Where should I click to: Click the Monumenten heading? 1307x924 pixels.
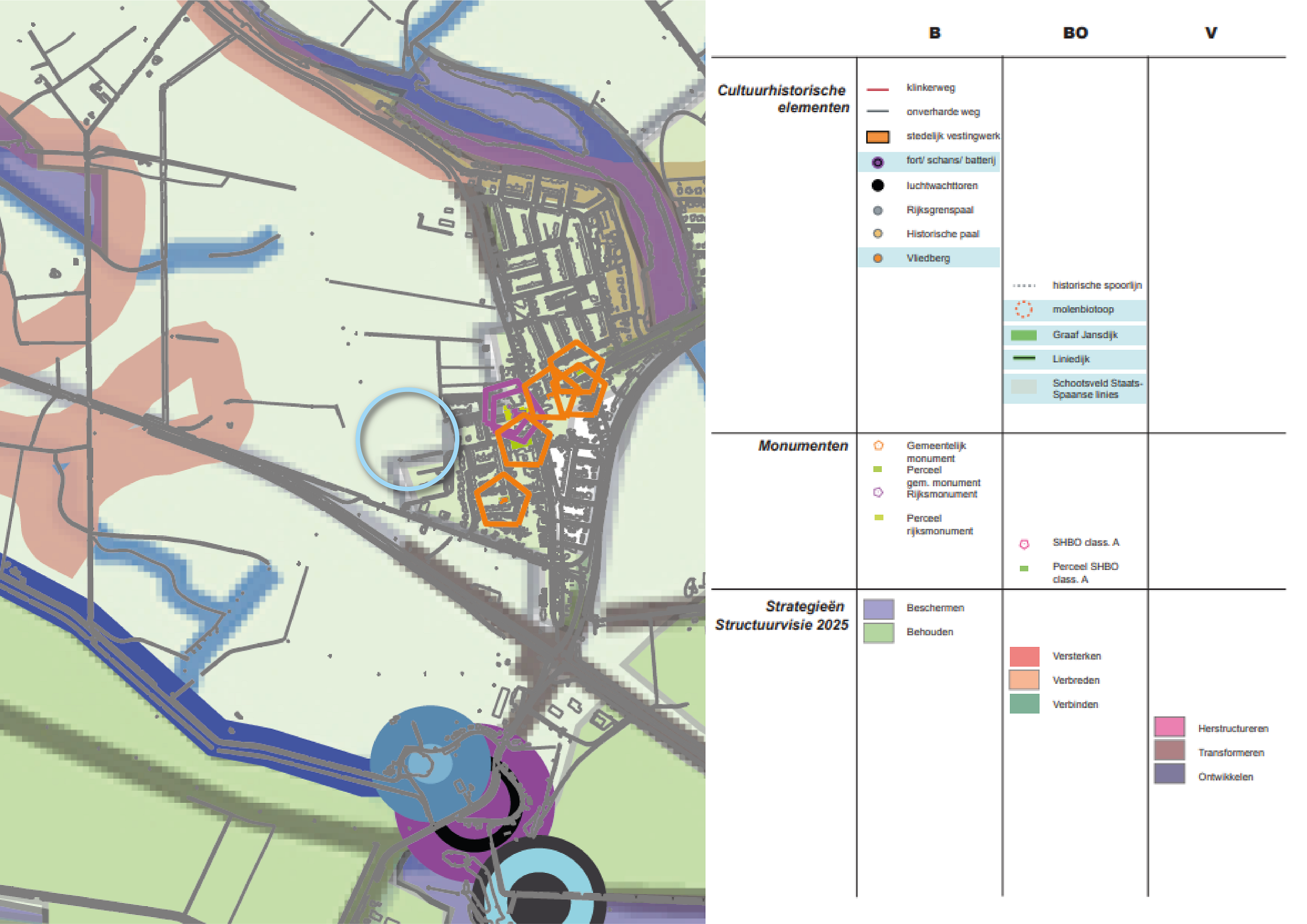click(803, 446)
